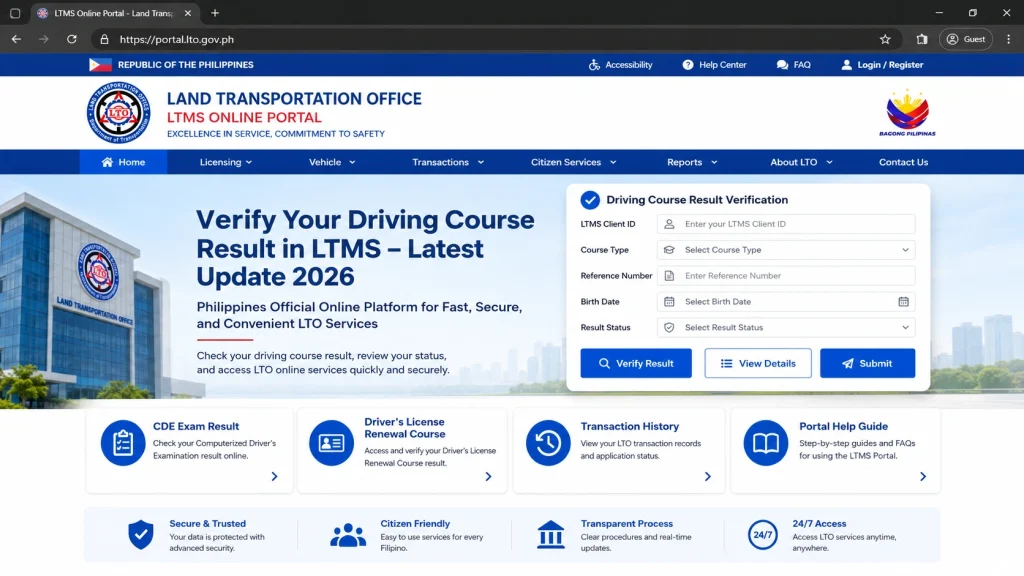The height and width of the screenshot is (576, 1024).
Task: Open the Transaction History card arrow
Action: click(707, 477)
